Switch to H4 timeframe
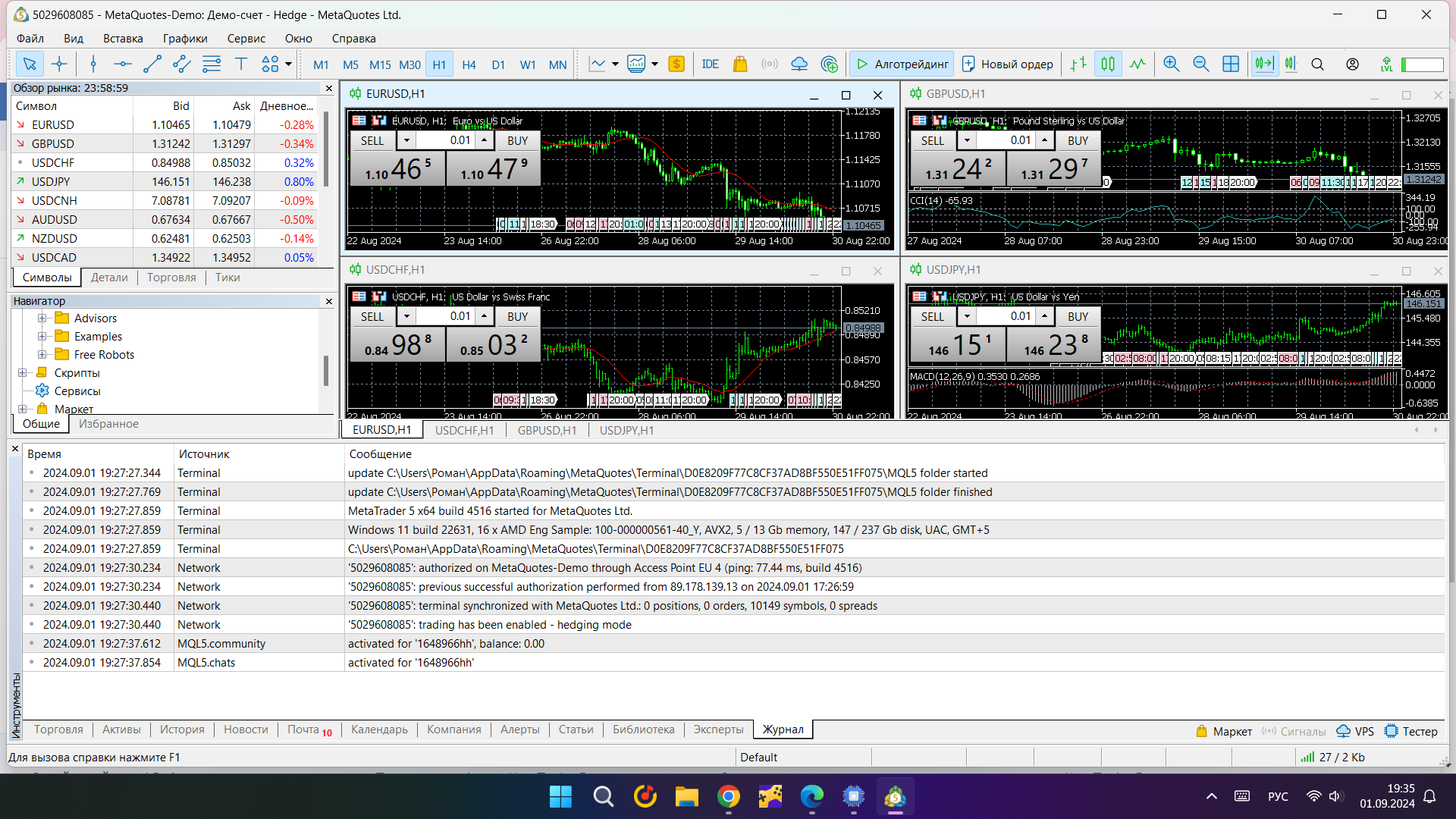 (x=469, y=64)
